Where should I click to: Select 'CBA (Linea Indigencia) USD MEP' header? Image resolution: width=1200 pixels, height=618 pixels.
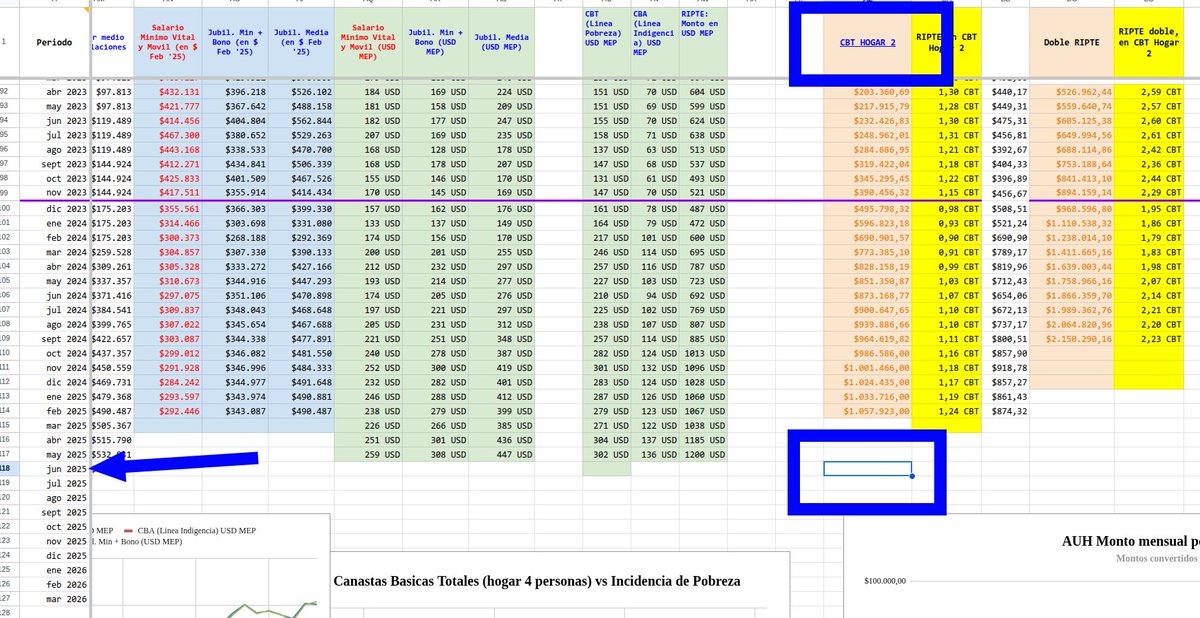pos(655,43)
